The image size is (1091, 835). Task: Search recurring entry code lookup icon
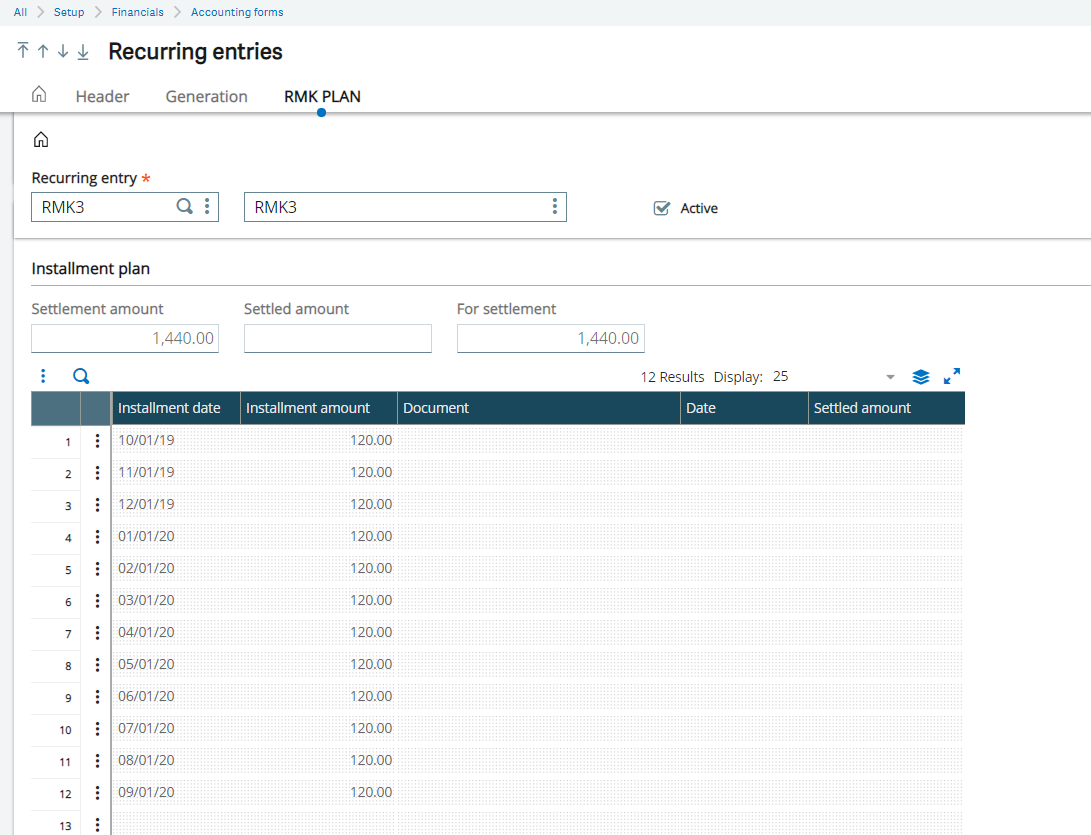tap(184, 207)
